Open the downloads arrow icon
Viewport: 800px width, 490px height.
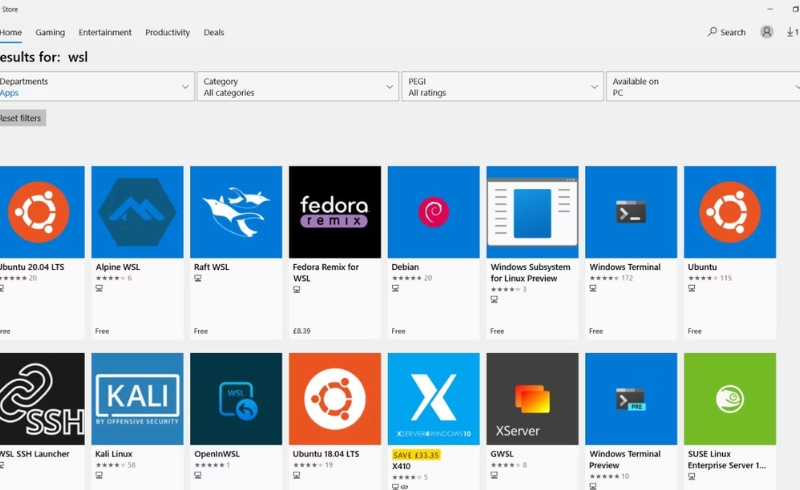tap(792, 32)
